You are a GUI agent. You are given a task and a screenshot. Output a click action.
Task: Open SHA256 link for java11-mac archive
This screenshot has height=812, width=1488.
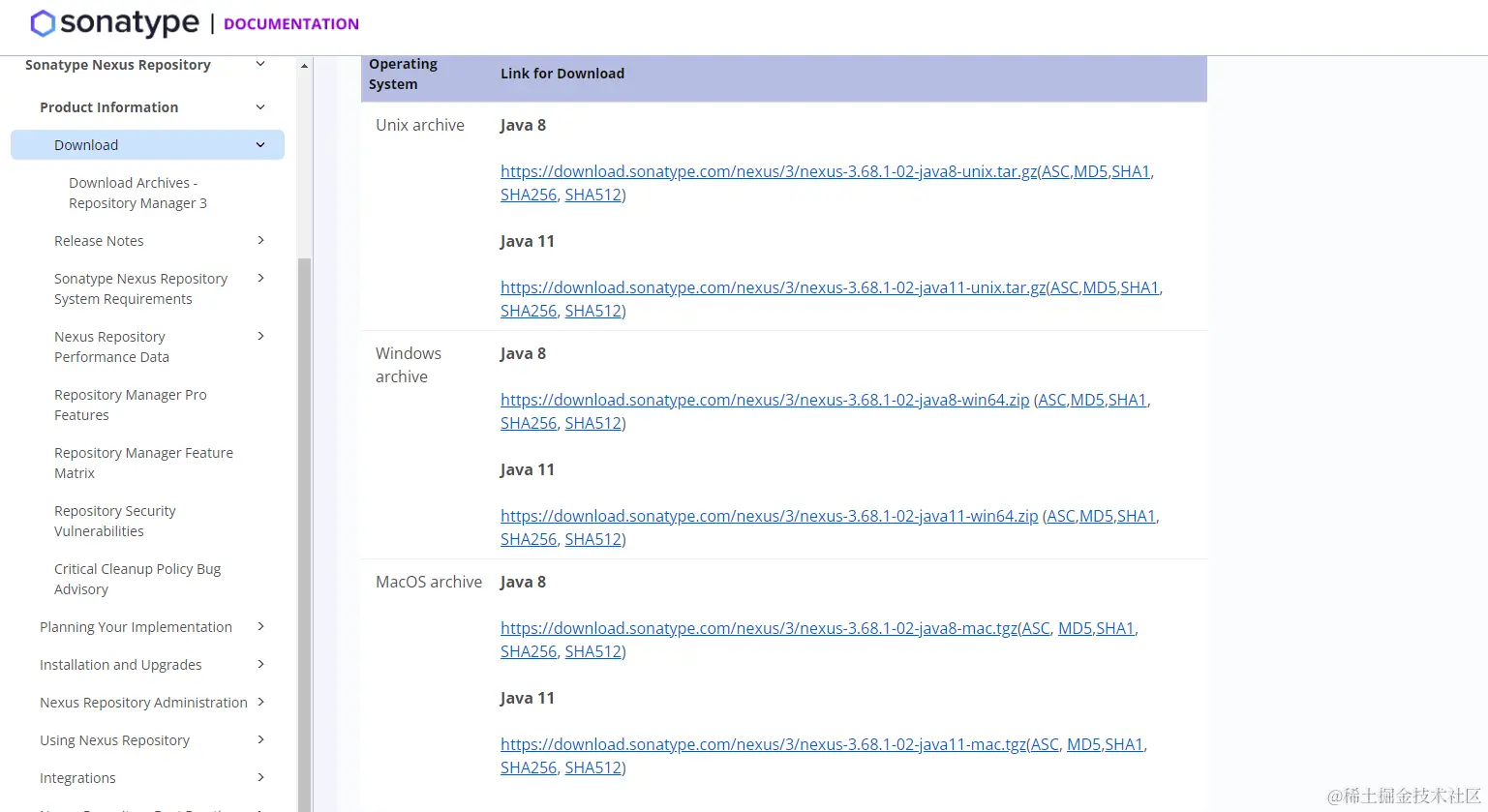coord(529,767)
